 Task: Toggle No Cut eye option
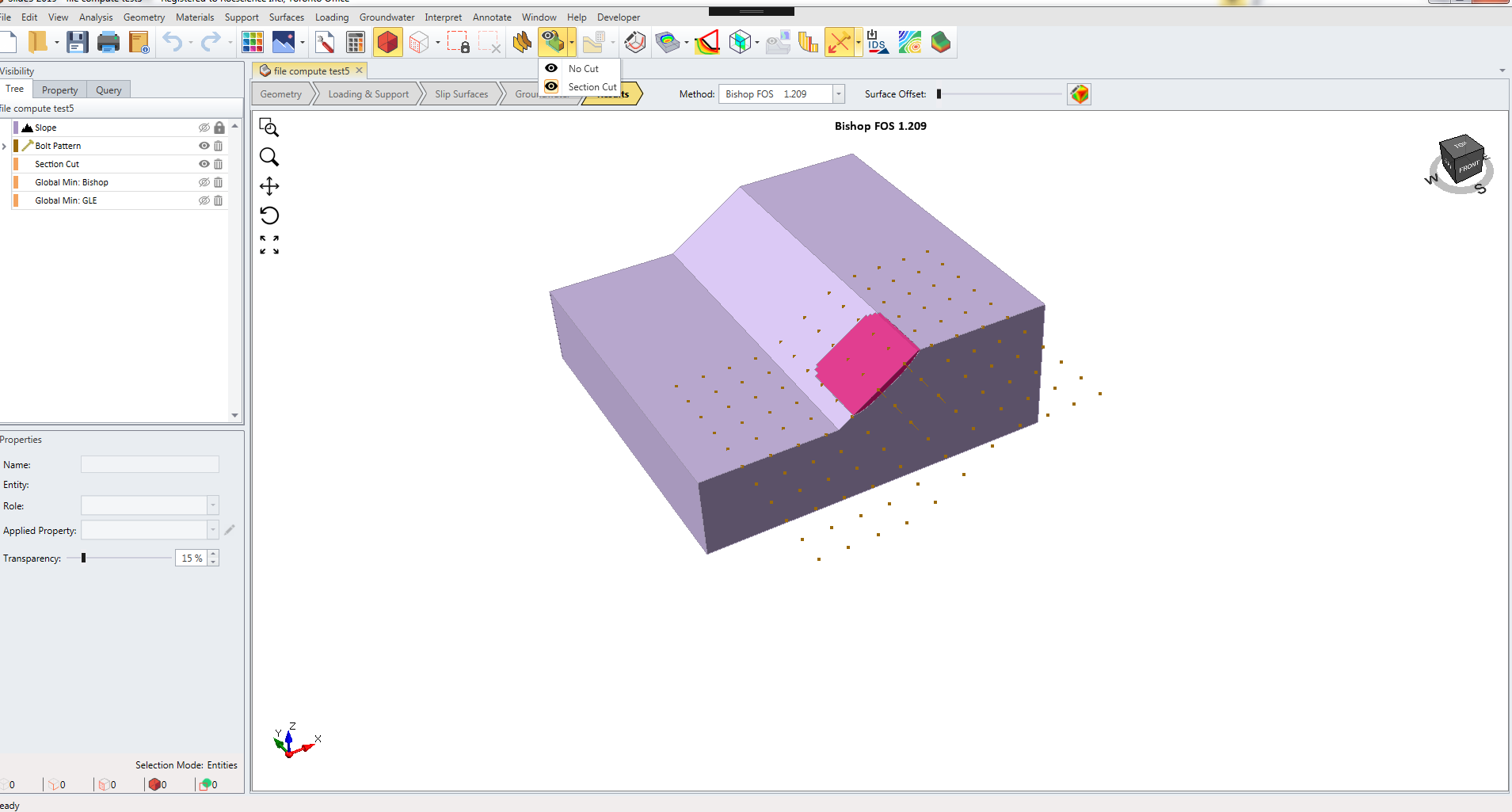551,68
